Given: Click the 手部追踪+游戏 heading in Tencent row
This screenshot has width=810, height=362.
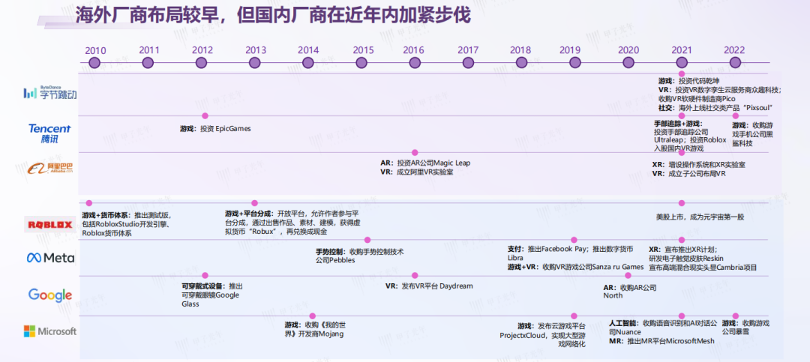Looking at the screenshot, I should click(678, 124).
